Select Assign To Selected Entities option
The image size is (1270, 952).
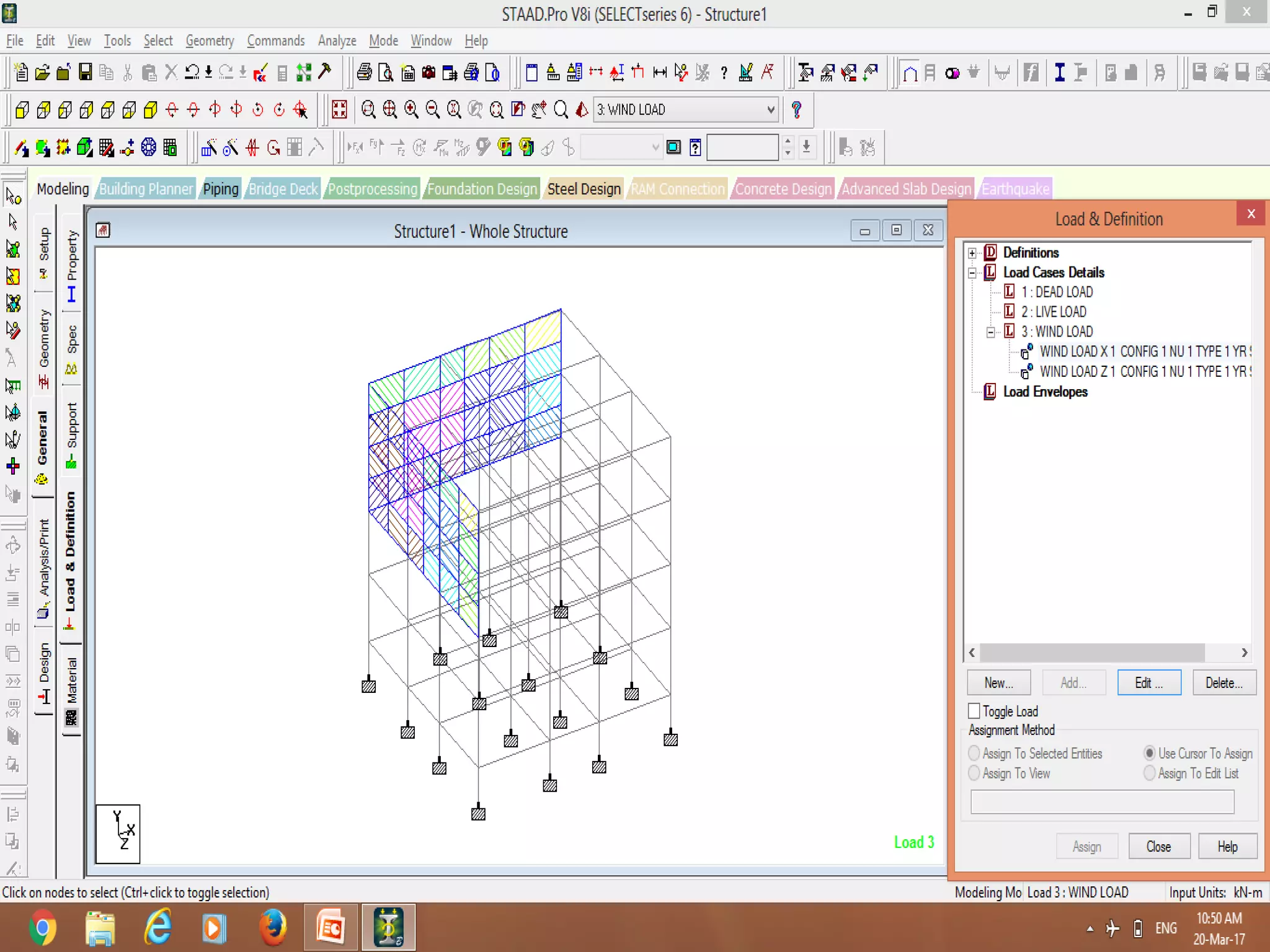[x=974, y=753]
